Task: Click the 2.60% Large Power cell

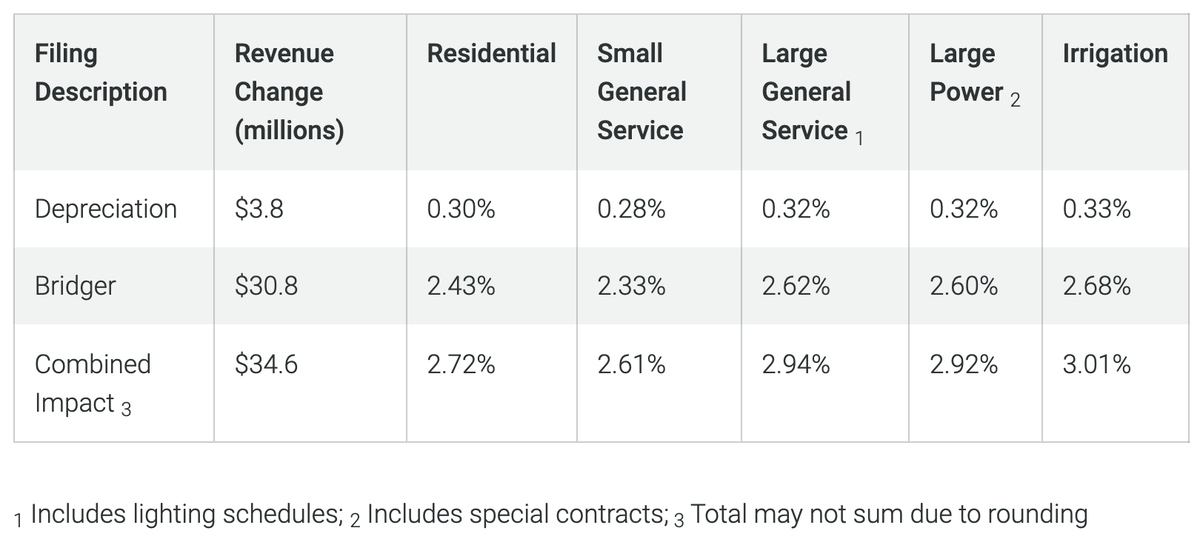Action: tap(963, 286)
